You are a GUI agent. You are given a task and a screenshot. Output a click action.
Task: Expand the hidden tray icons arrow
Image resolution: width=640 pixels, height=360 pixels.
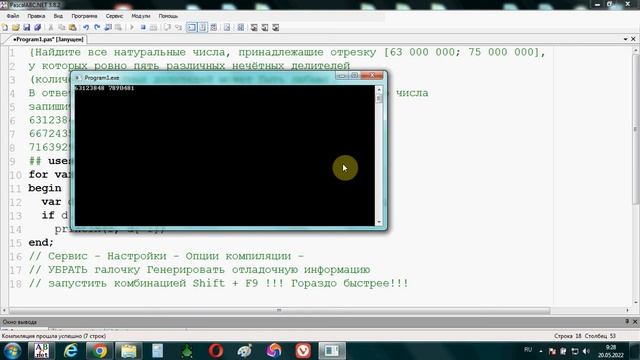tap(541, 351)
